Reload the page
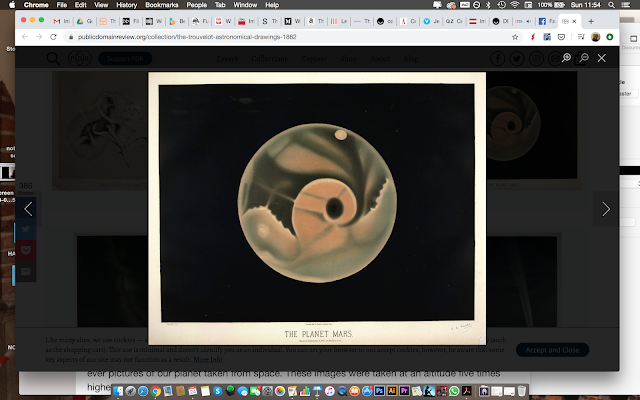 click(x=53, y=37)
